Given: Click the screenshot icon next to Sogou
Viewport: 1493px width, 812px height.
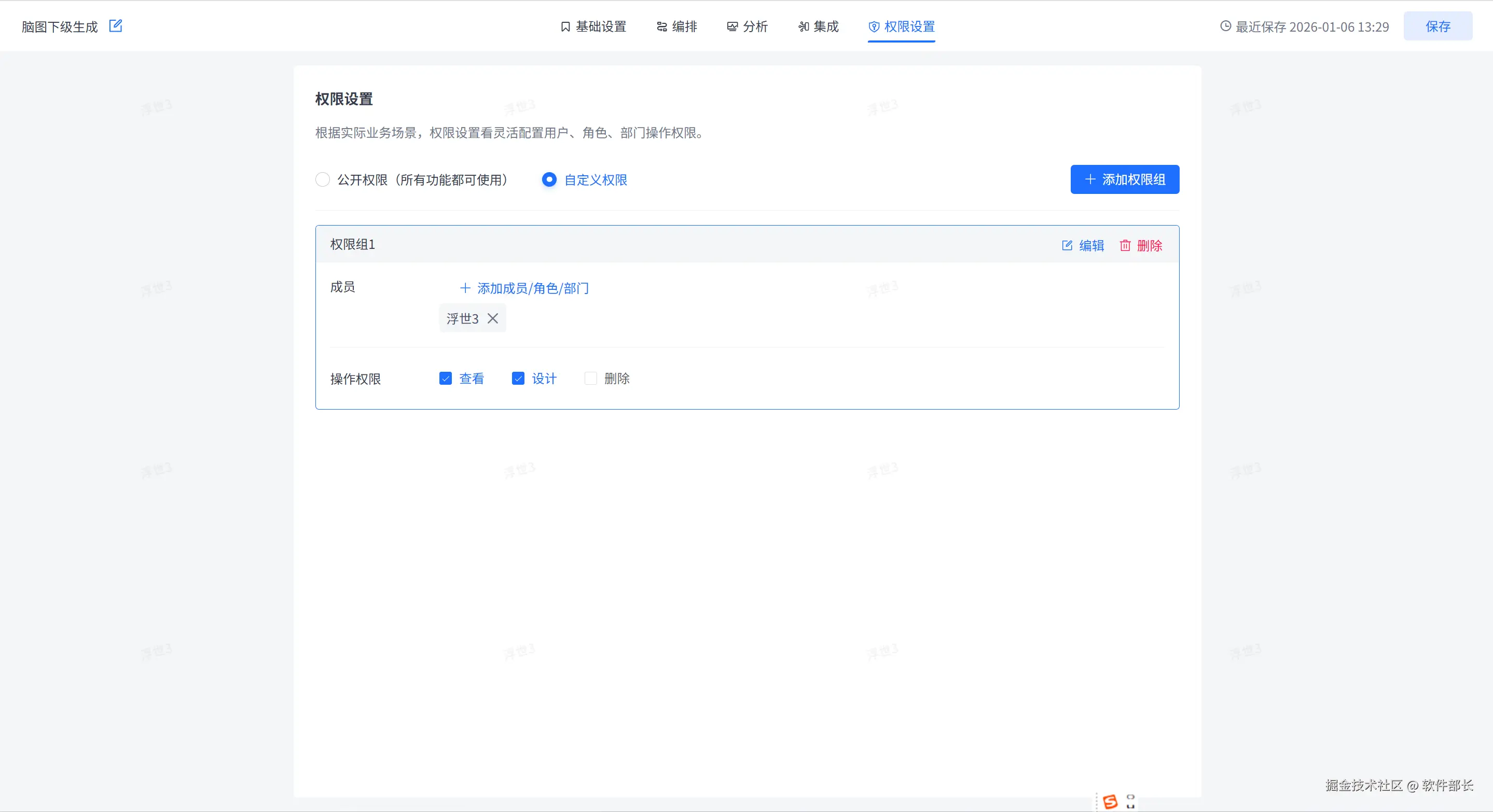Looking at the screenshot, I should [x=1130, y=802].
